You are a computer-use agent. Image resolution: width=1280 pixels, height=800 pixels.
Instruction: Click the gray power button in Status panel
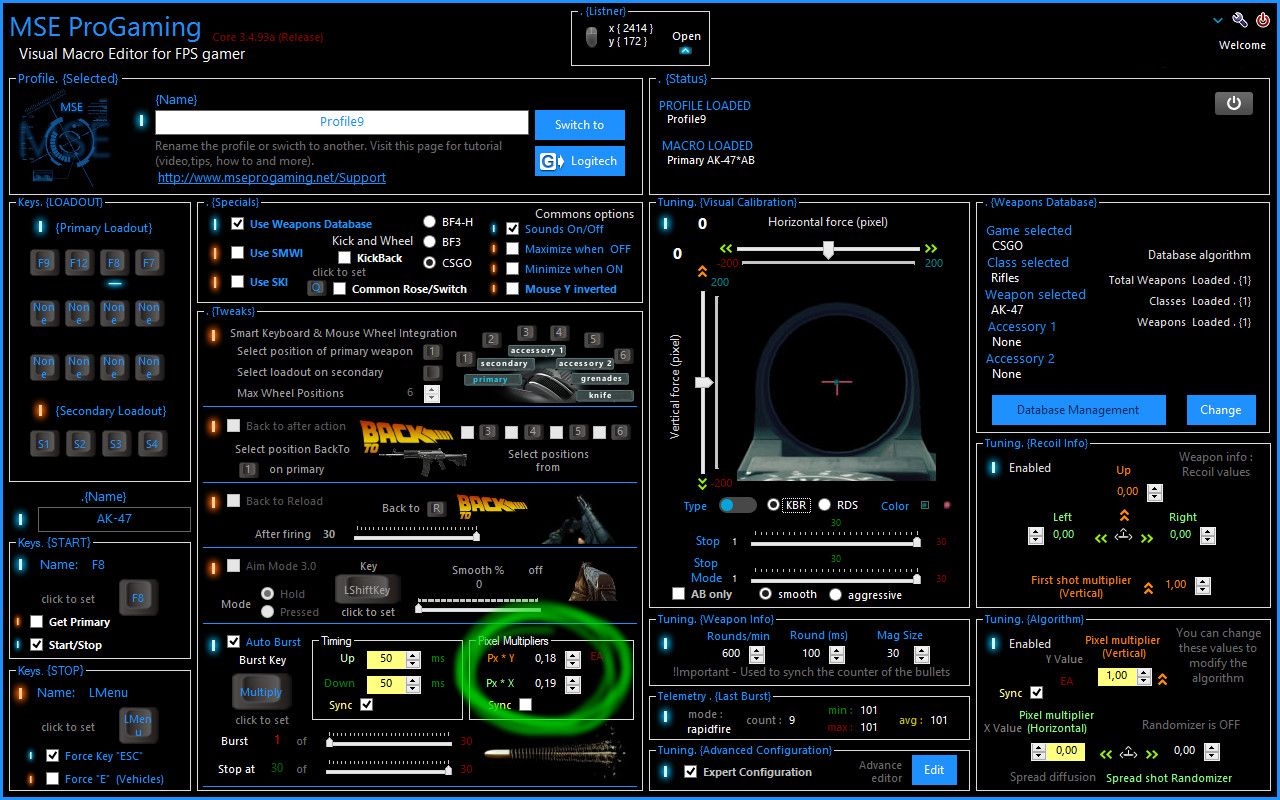coord(1233,103)
